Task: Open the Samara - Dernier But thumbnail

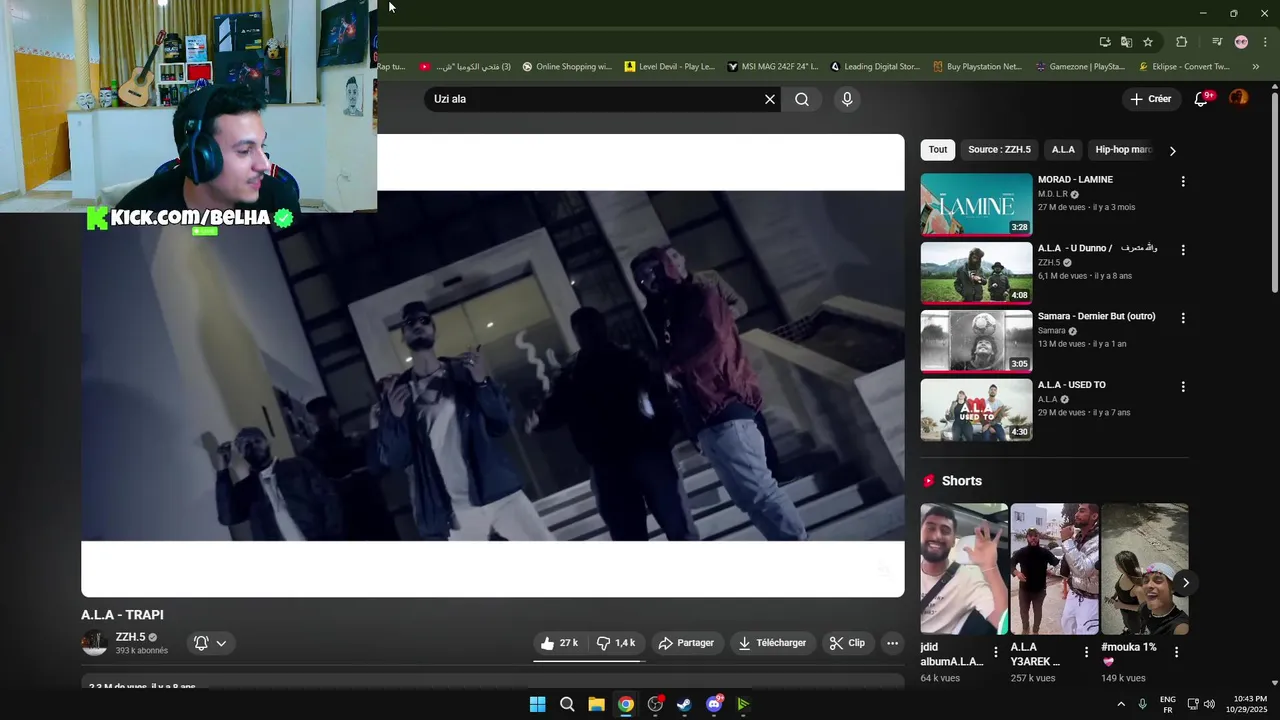Action: [976, 341]
